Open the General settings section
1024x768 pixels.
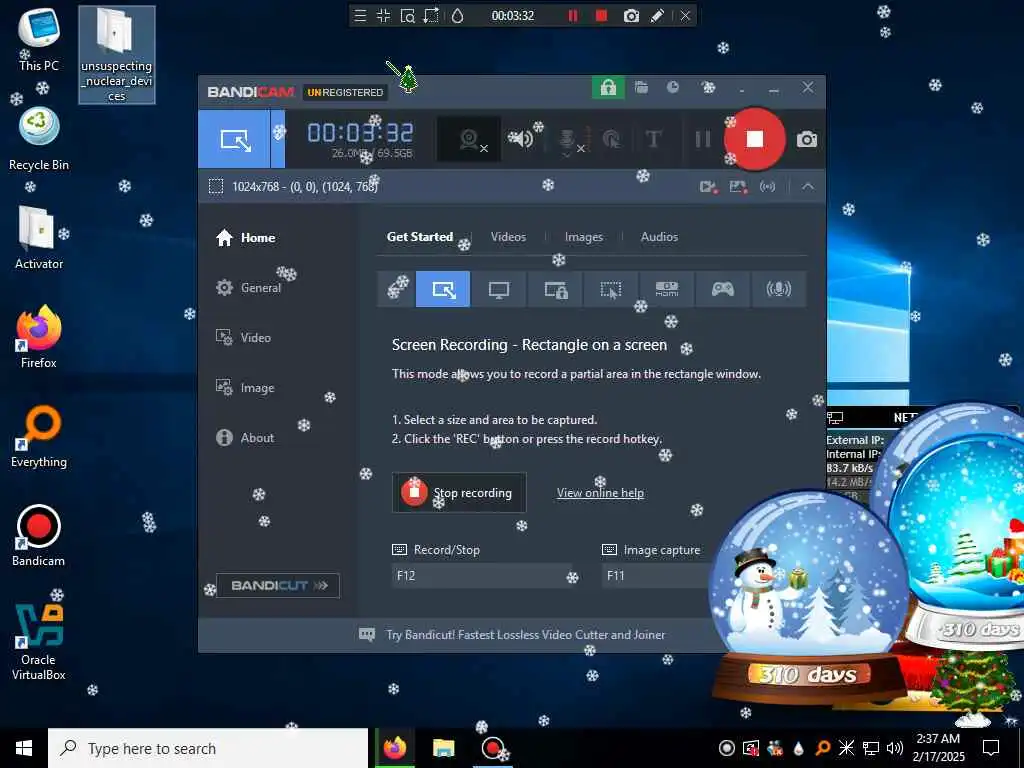(x=248, y=287)
